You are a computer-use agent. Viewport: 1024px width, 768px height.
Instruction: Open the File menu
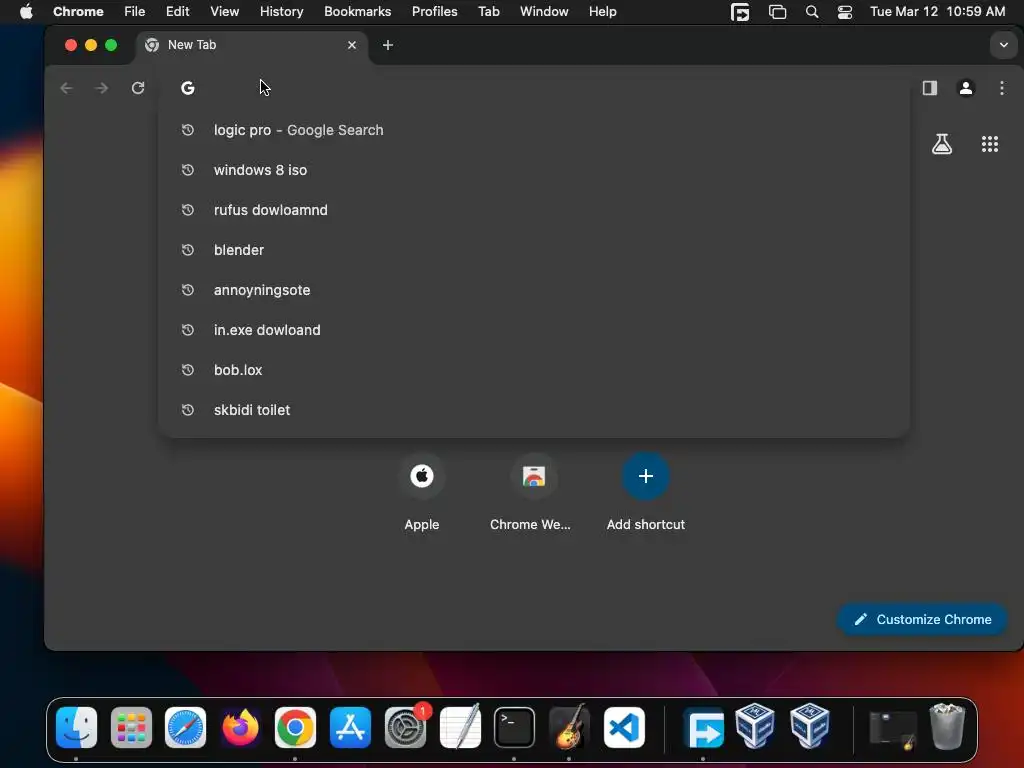point(135,12)
